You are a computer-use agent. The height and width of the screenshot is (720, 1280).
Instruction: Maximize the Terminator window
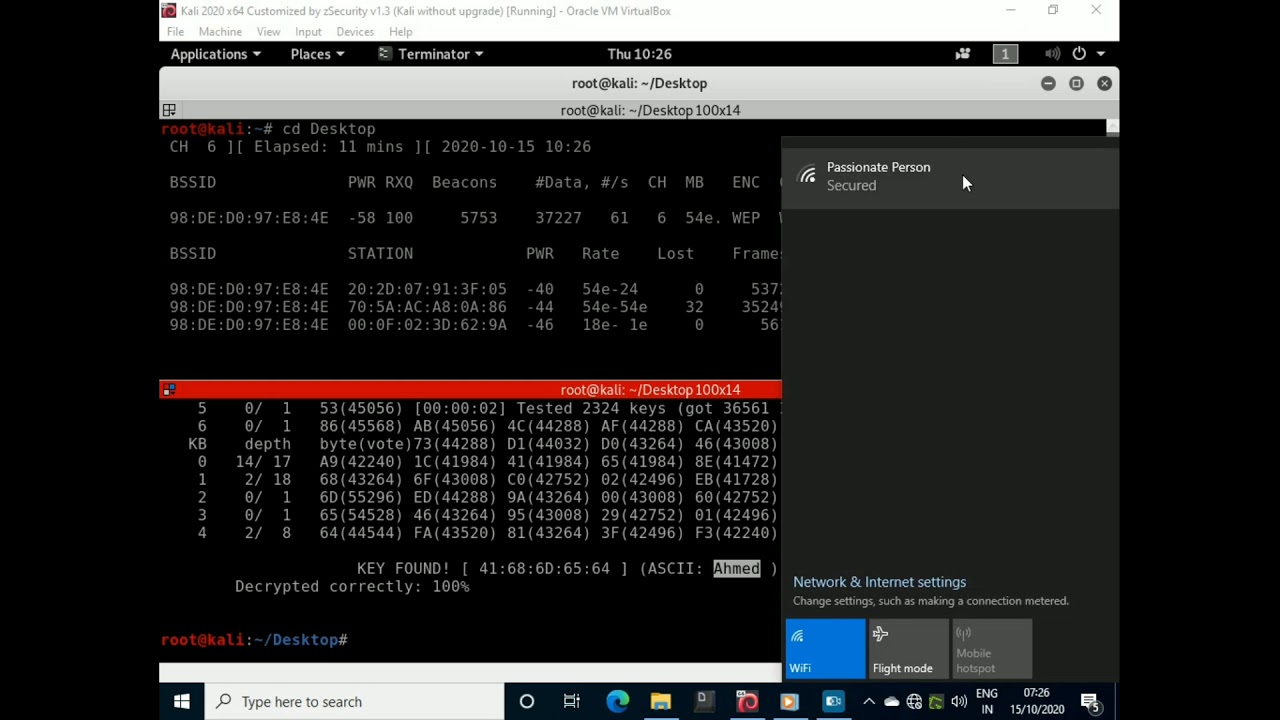click(x=1076, y=84)
